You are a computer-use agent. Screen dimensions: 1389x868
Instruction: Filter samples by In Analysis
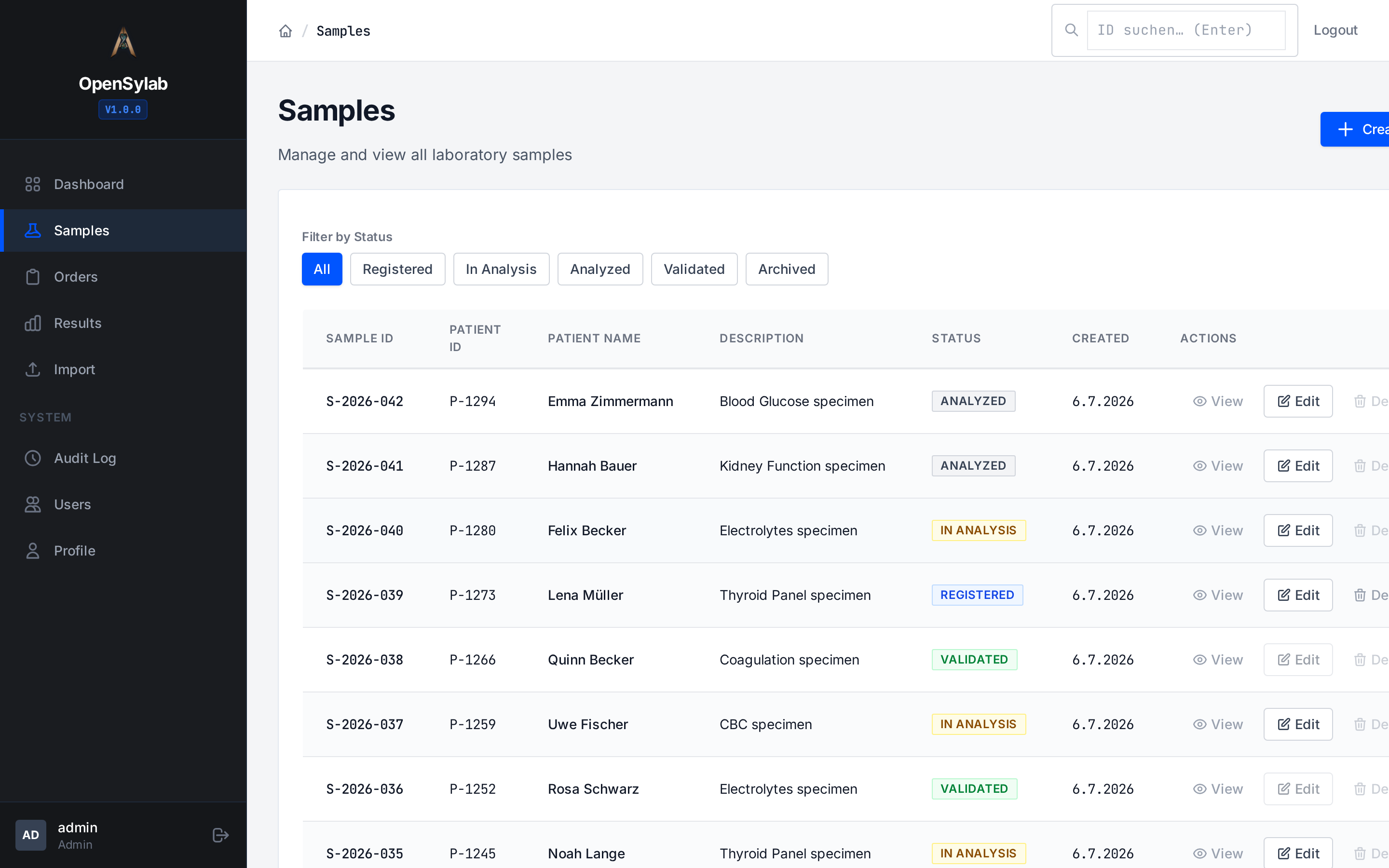coord(501,269)
